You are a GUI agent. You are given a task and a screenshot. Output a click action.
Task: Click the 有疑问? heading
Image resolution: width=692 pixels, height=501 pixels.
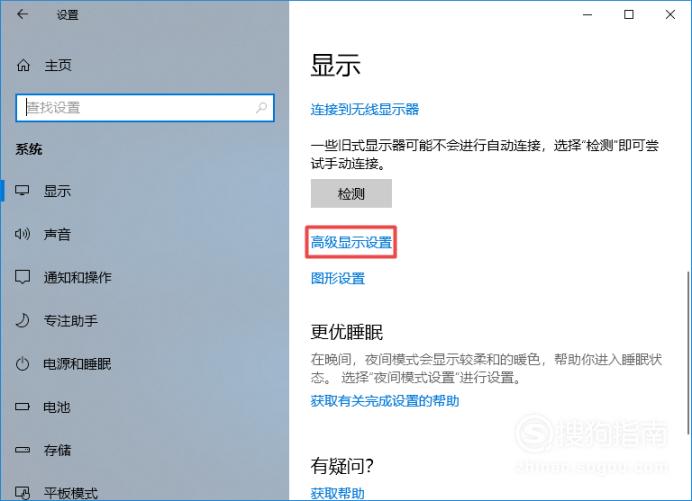pos(342,466)
